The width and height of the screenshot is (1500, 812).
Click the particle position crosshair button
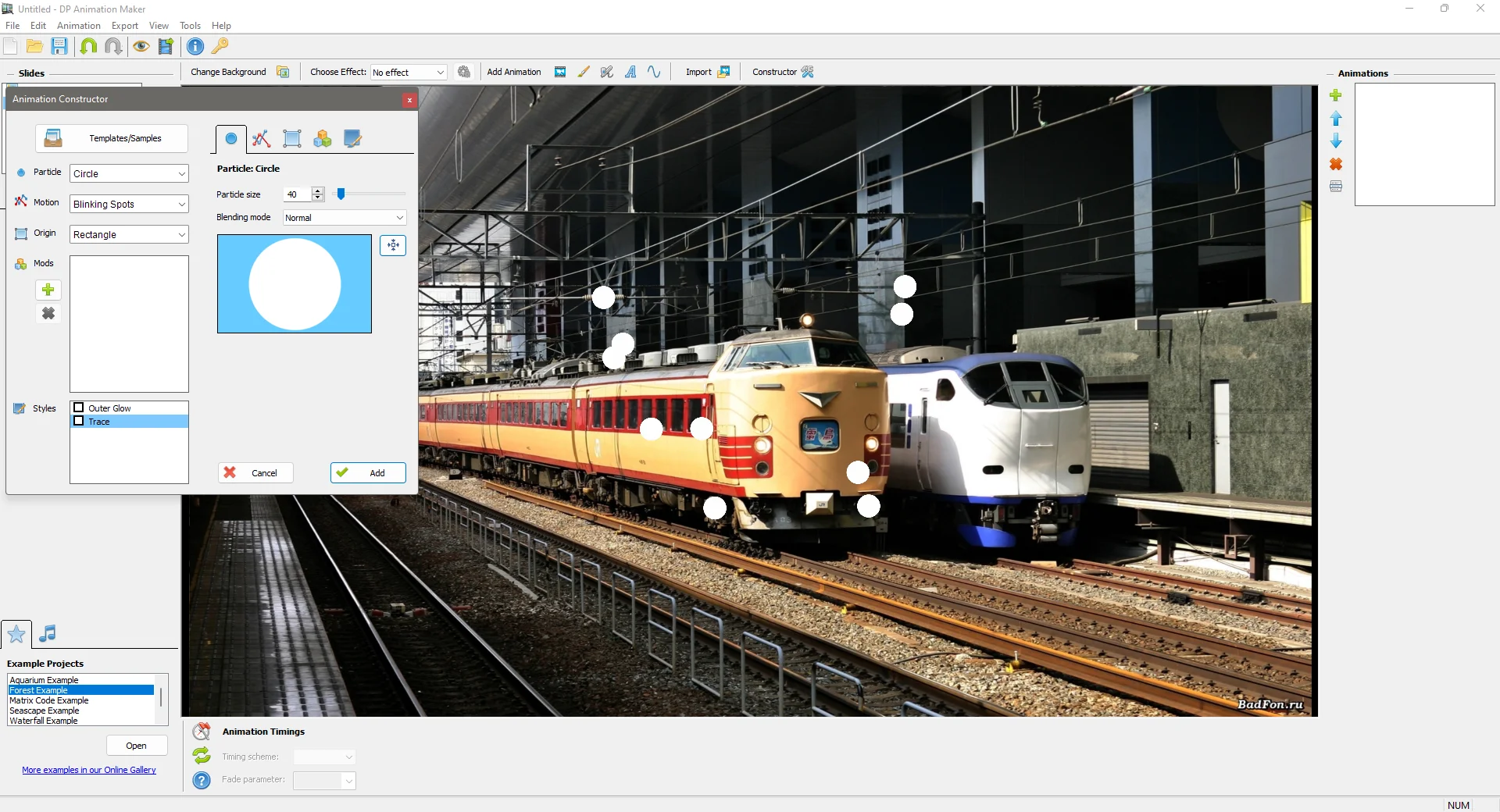(393, 245)
